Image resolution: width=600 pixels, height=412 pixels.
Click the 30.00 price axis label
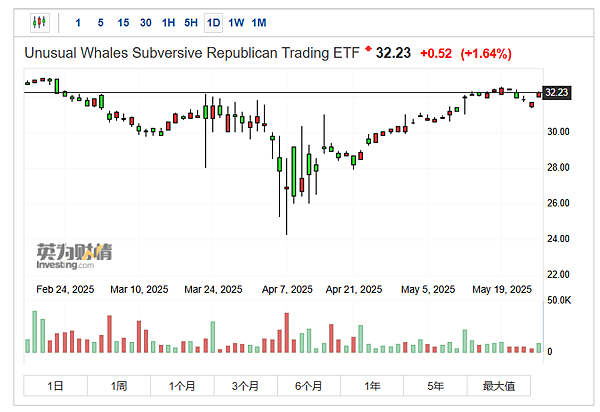tap(558, 132)
